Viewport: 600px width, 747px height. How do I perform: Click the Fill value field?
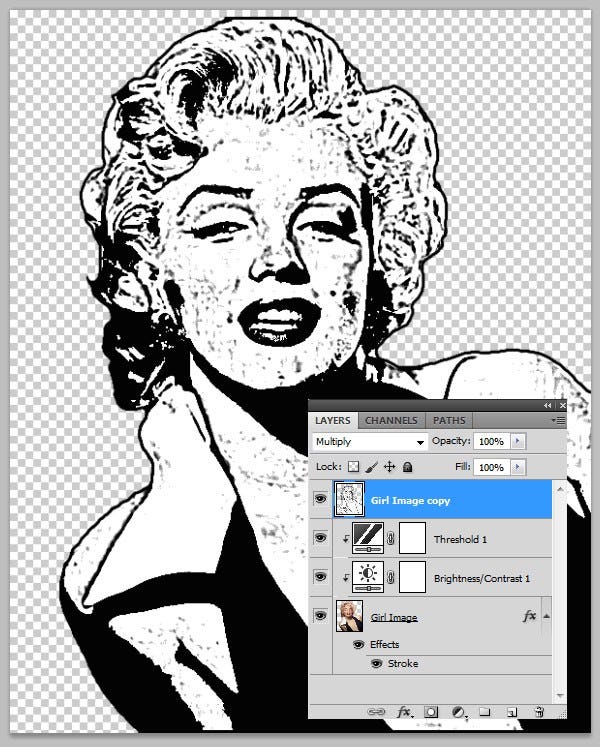tap(491, 467)
